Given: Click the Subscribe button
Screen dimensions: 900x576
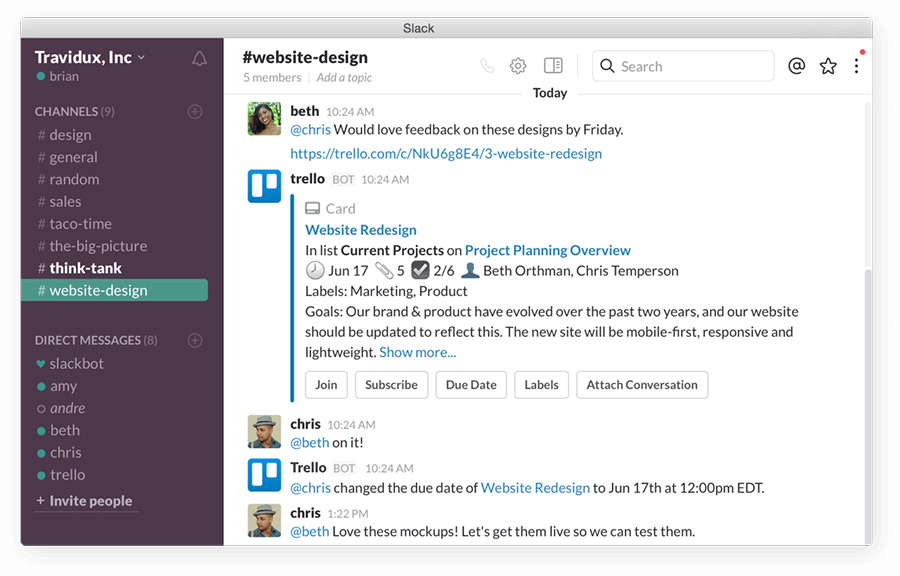Looking at the screenshot, I should click(391, 384).
